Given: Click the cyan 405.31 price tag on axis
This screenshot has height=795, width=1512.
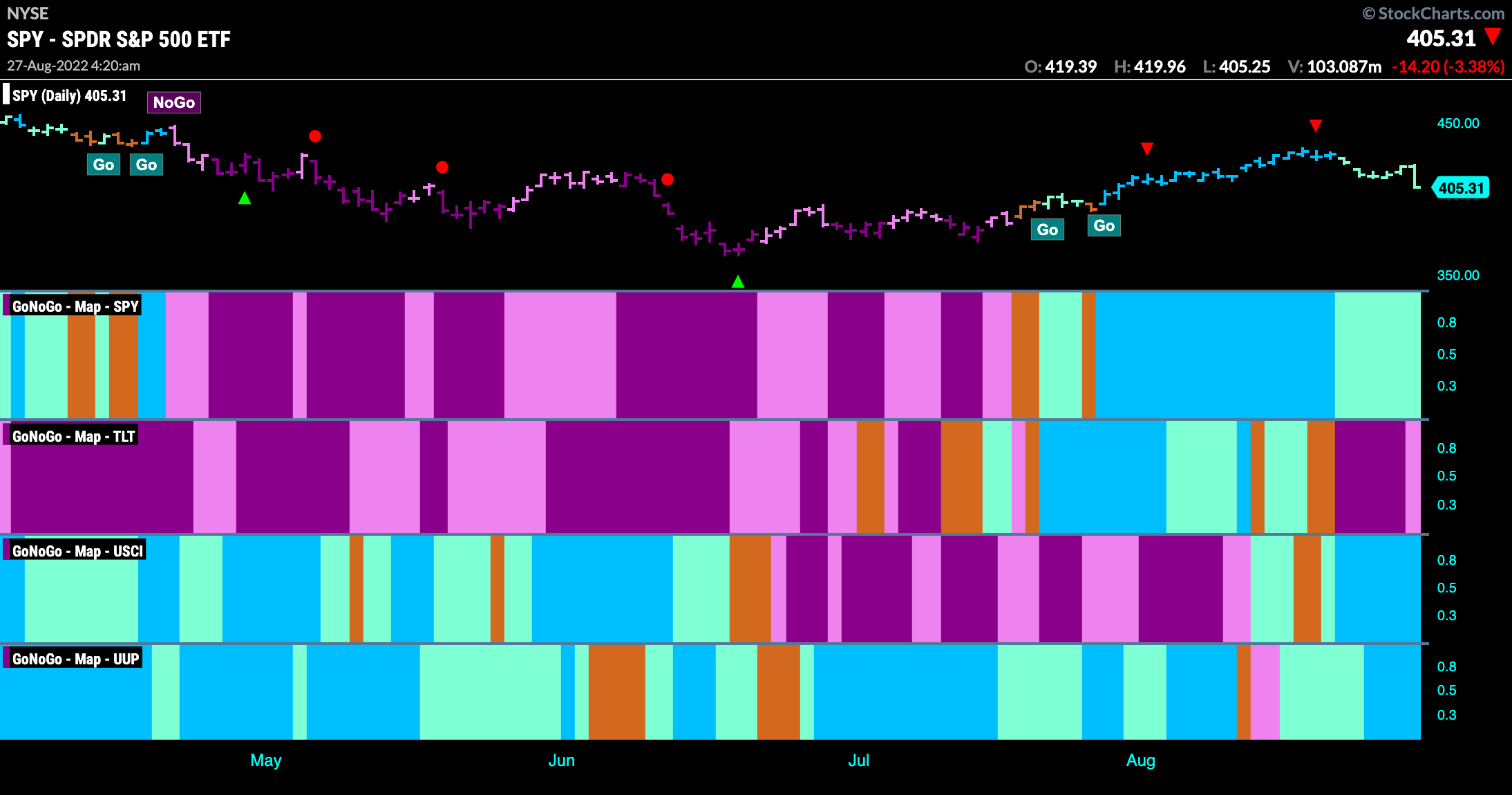Looking at the screenshot, I should 1461,188.
